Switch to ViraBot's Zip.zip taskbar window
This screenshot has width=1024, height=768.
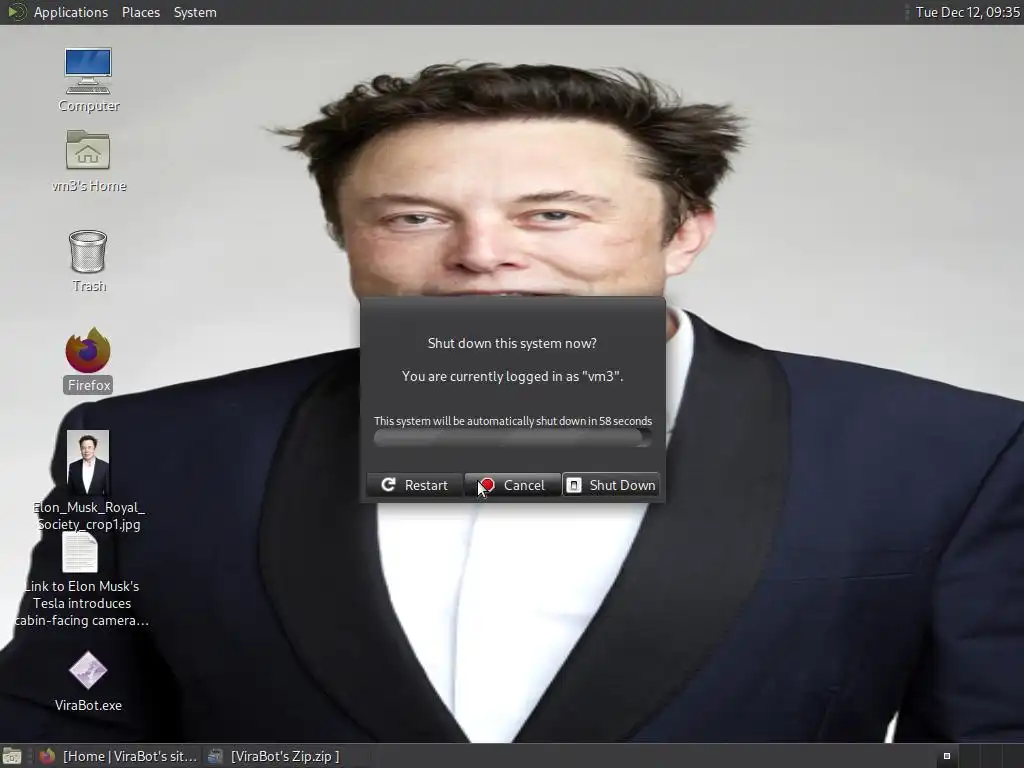[x=274, y=756]
